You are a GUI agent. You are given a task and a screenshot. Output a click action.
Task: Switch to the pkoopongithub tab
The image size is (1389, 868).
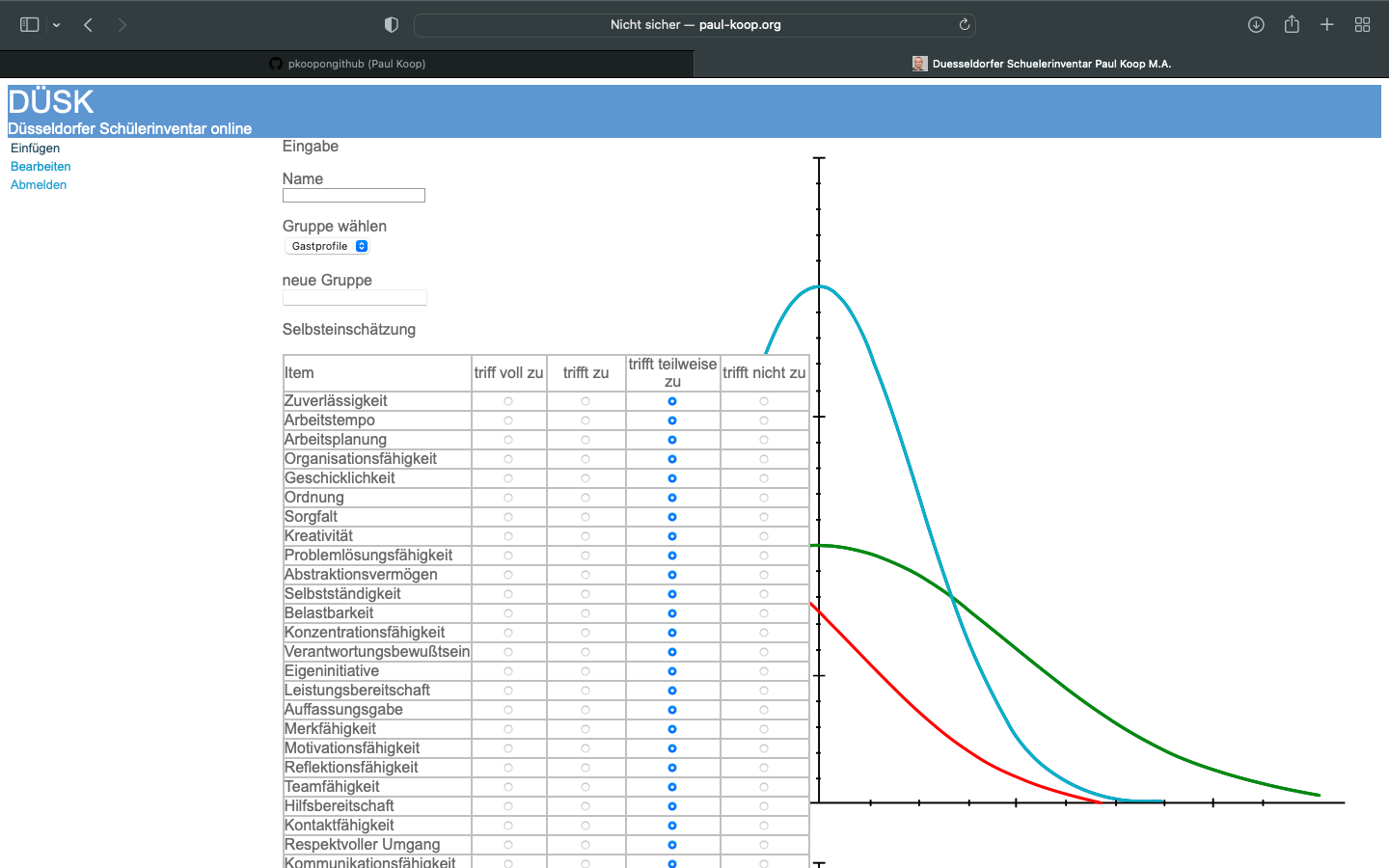point(347,64)
